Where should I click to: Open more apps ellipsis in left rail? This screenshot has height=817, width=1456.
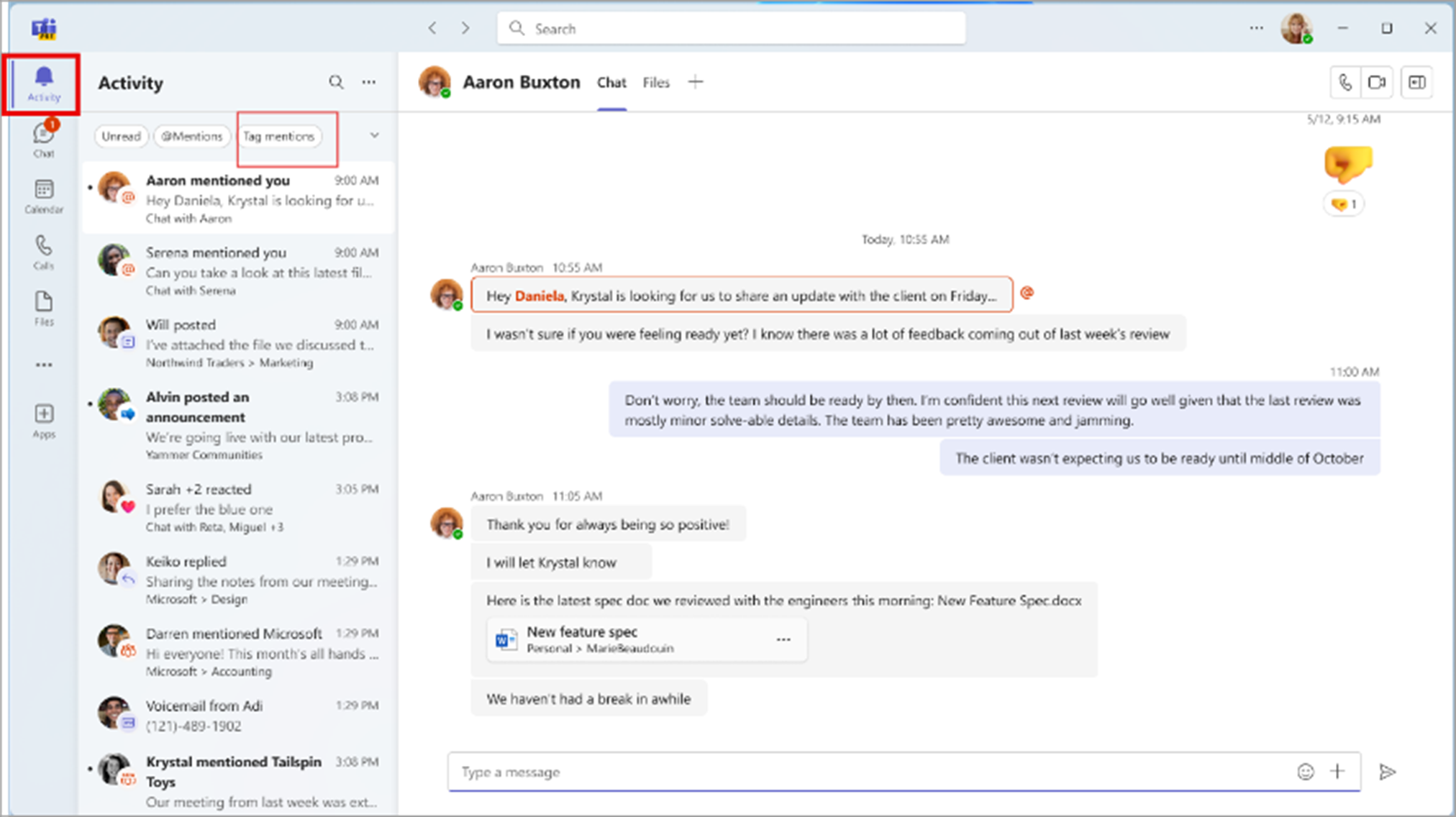coord(44,365)
